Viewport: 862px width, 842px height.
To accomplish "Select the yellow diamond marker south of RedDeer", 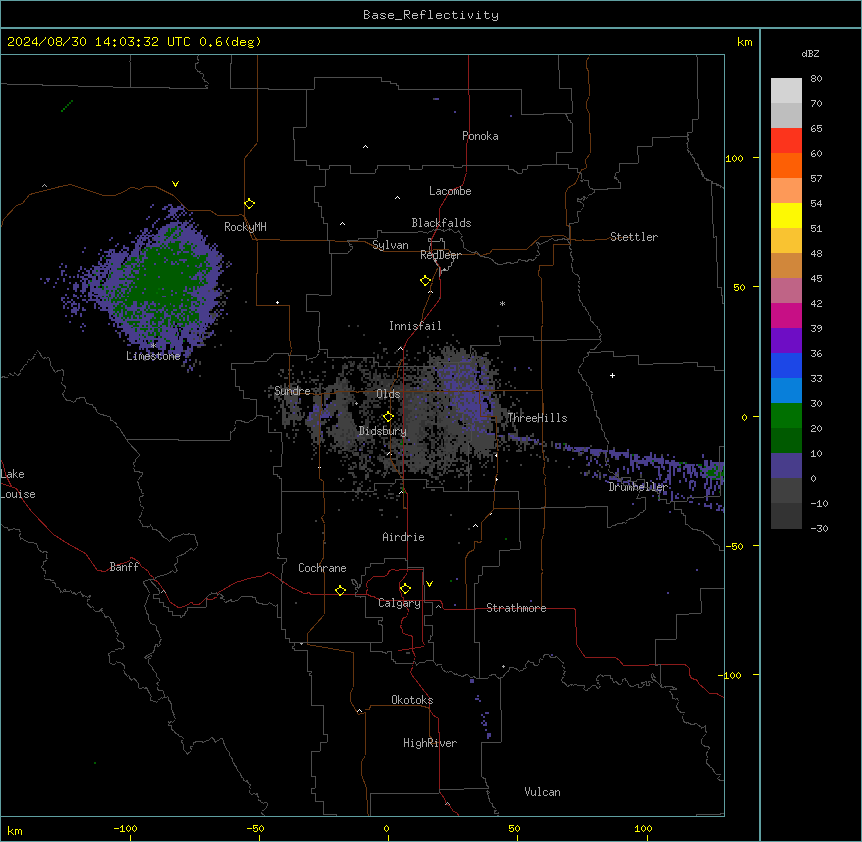I will click(425, 281).
